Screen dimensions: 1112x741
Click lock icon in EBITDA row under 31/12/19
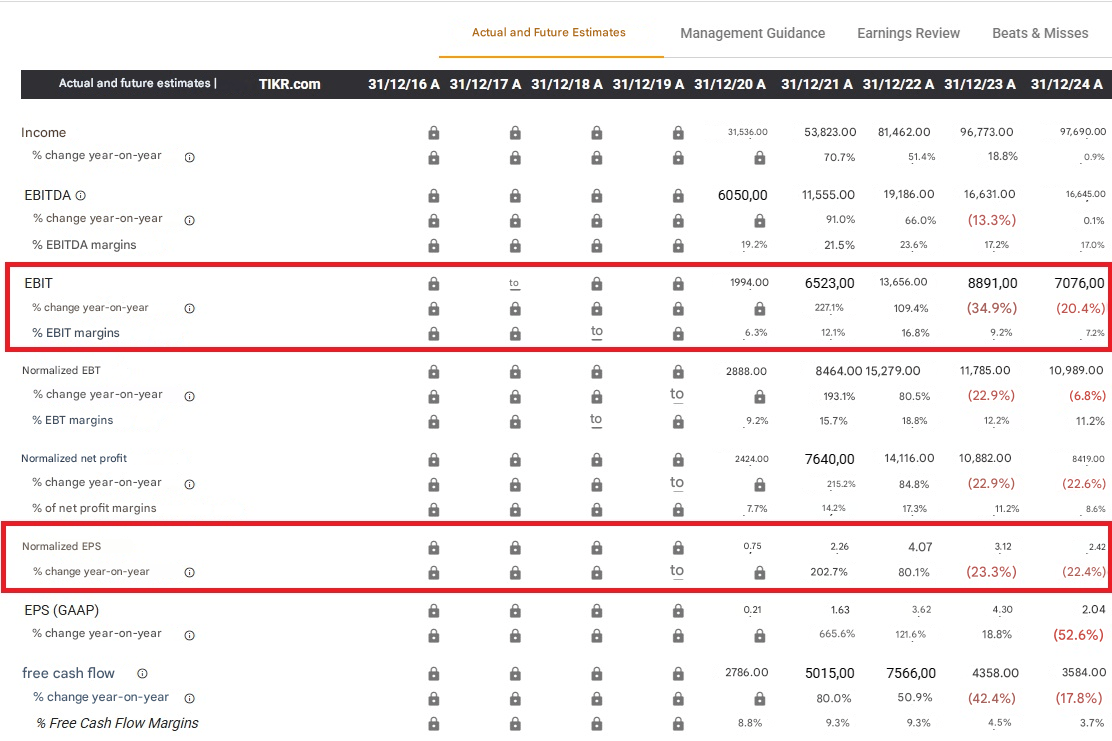tap(678, 196)
